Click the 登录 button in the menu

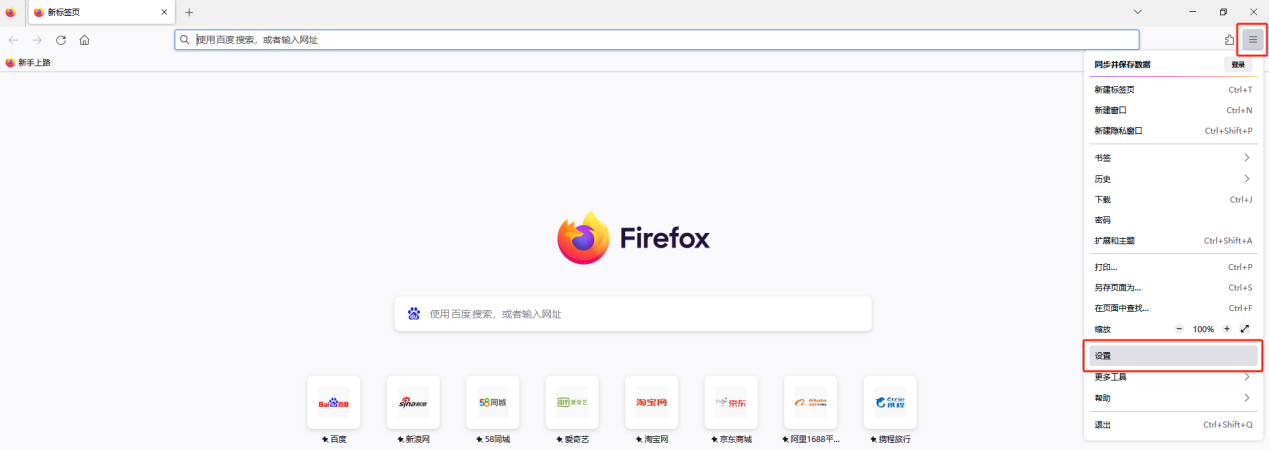[1238, 64]
